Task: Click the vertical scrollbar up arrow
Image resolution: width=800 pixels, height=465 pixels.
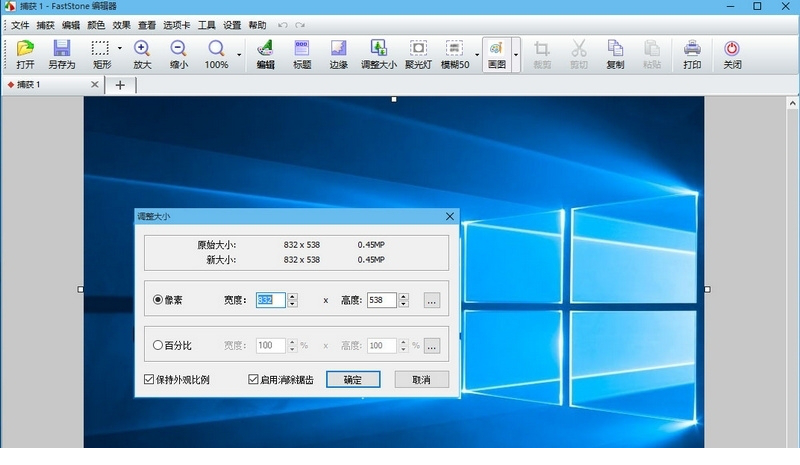Action: tap(792, 103)
